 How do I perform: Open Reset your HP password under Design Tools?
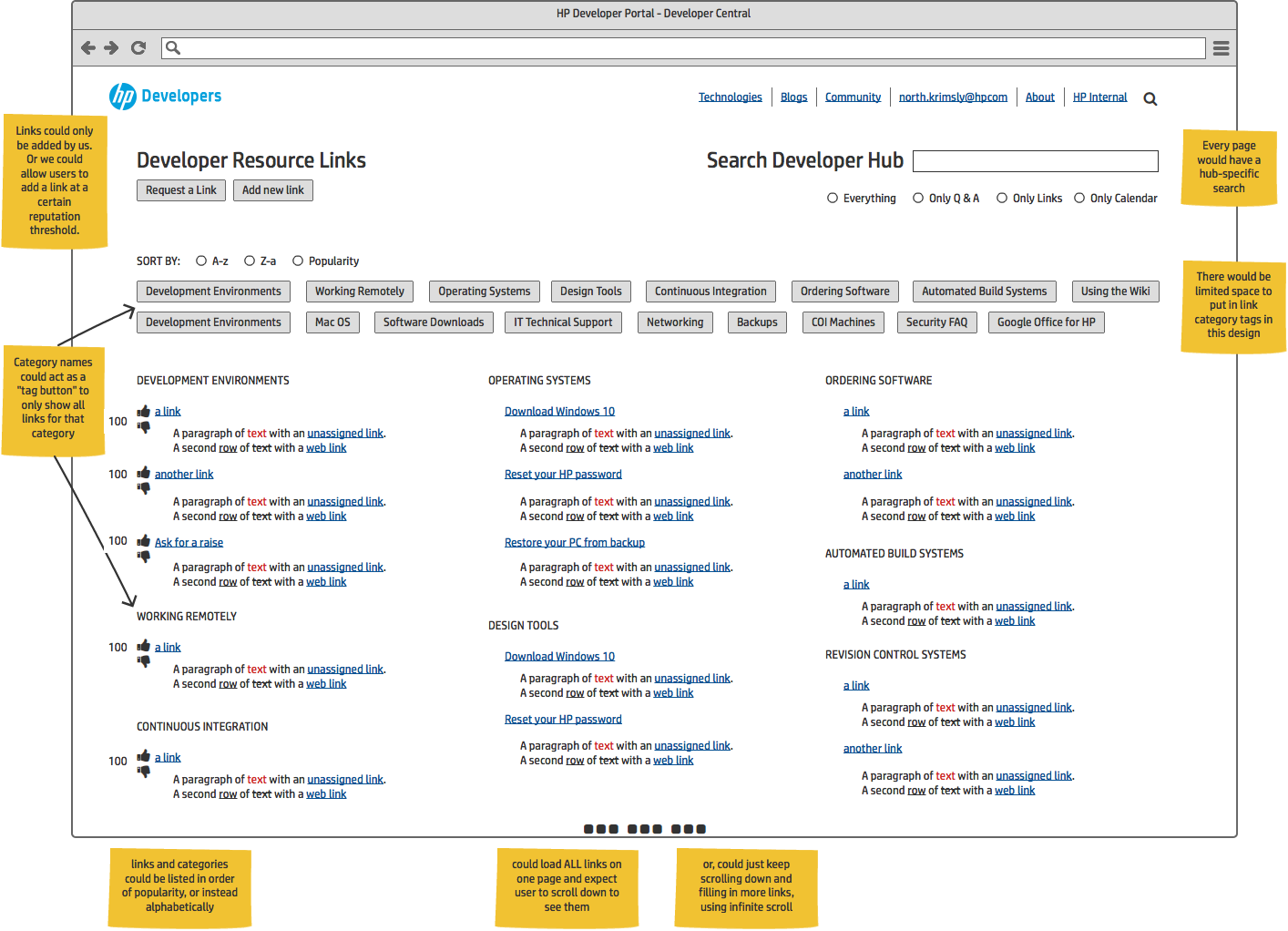pyautogui.click(x=563, y=720)
